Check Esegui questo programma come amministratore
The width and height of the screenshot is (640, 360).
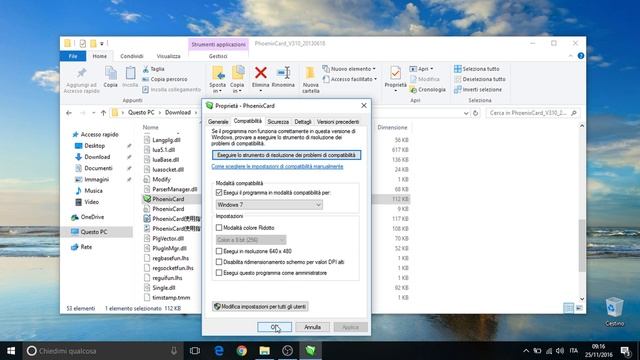[x=219, y=273]
